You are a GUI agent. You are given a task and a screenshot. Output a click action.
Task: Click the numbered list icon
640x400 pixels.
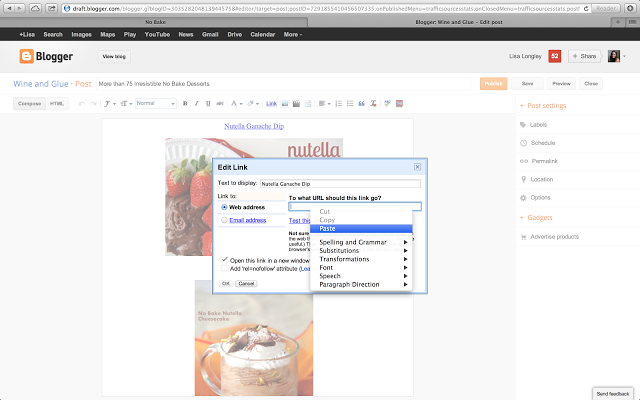pyautogui.click(x=338, y=104)
